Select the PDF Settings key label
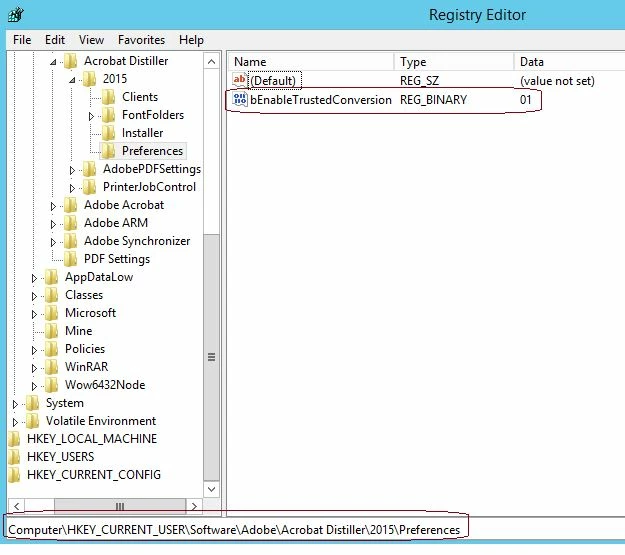625x555 pixels. (x=117, y=259)
